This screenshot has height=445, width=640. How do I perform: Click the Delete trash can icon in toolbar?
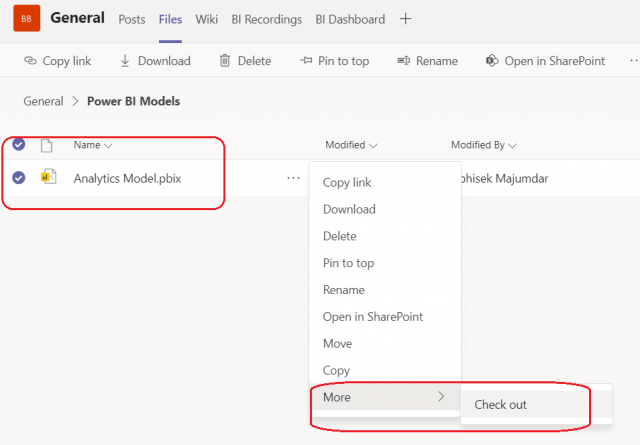click(225, 61)
